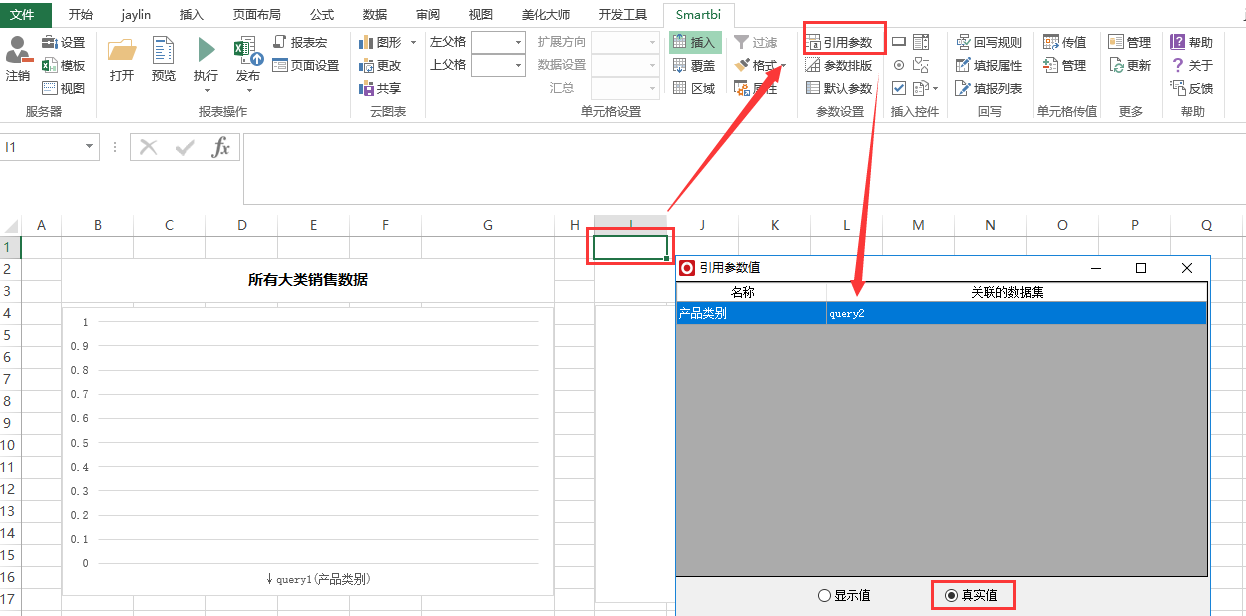Open the 页面布局 tab
Viewport: 1246px width, 616px height.
click(256, 15)
